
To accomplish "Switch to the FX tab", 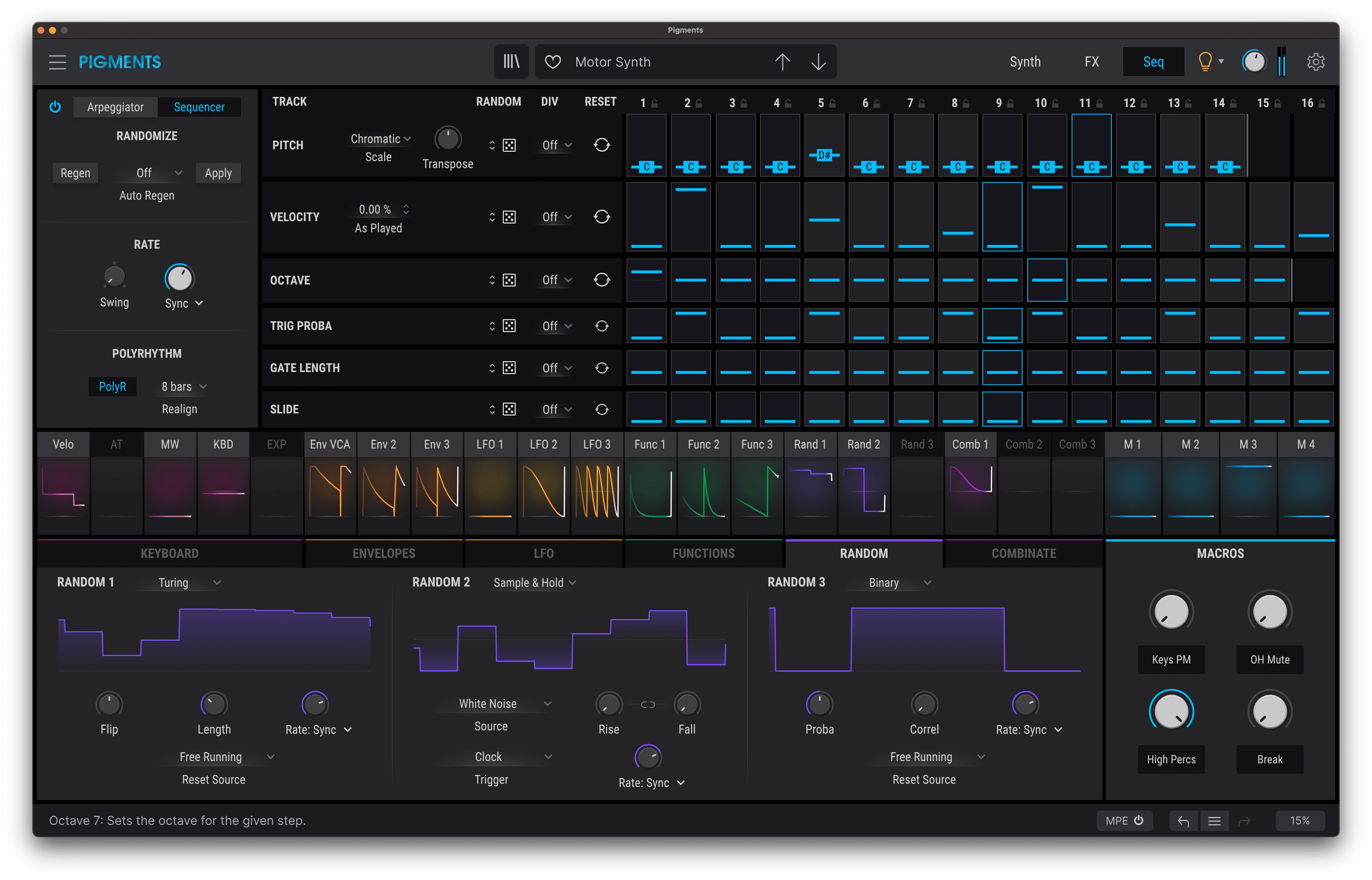I will point(1091,62).
